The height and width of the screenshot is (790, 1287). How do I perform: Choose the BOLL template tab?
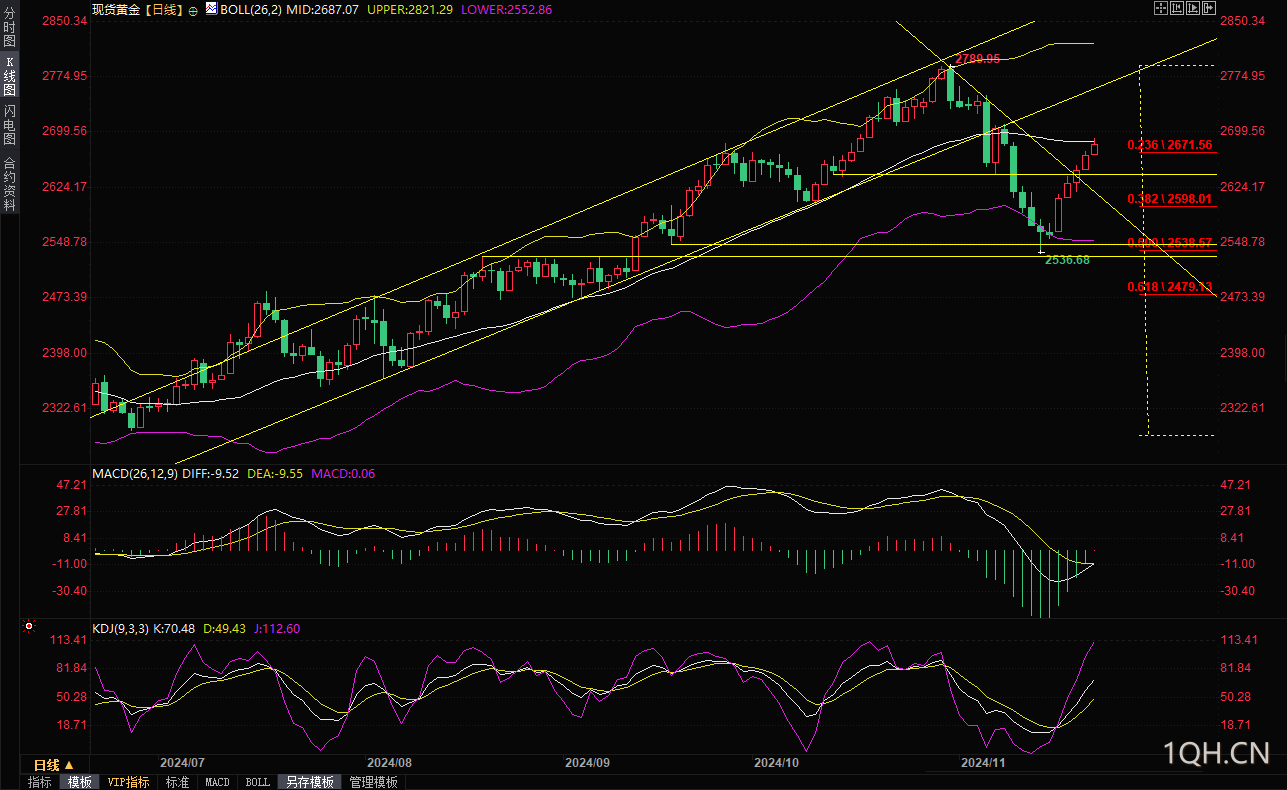point(257,782)
